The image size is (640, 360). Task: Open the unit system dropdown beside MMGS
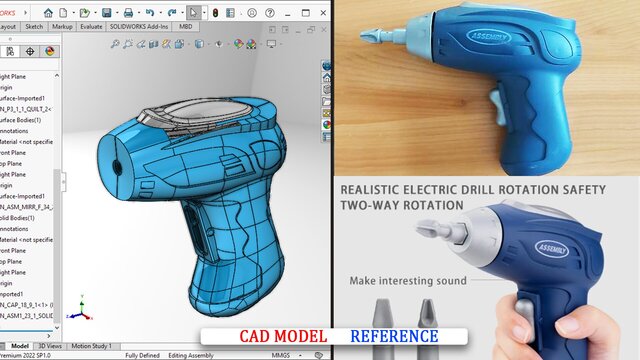click(300, 356)
